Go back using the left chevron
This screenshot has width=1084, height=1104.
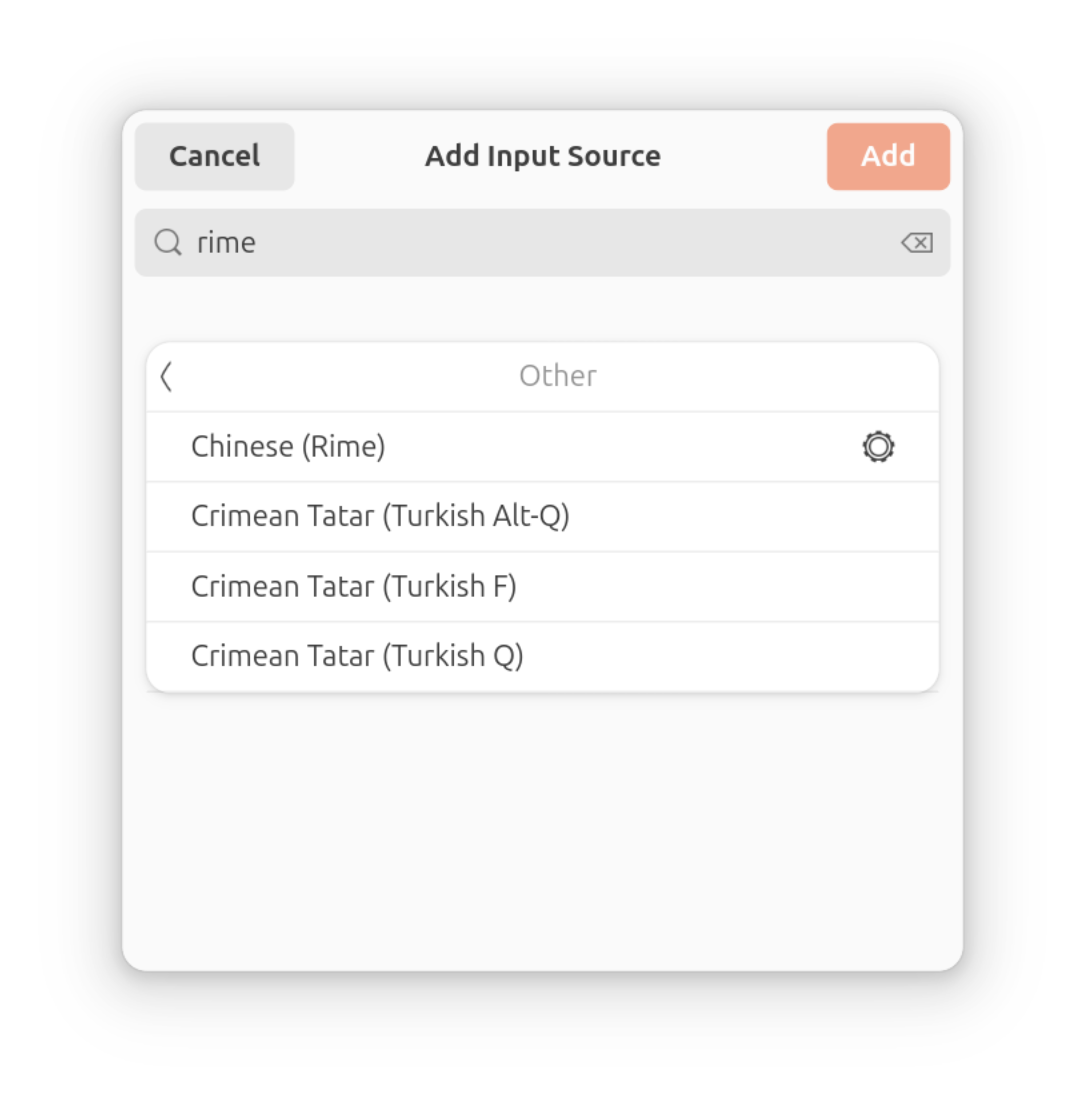(x=167, y=377)
